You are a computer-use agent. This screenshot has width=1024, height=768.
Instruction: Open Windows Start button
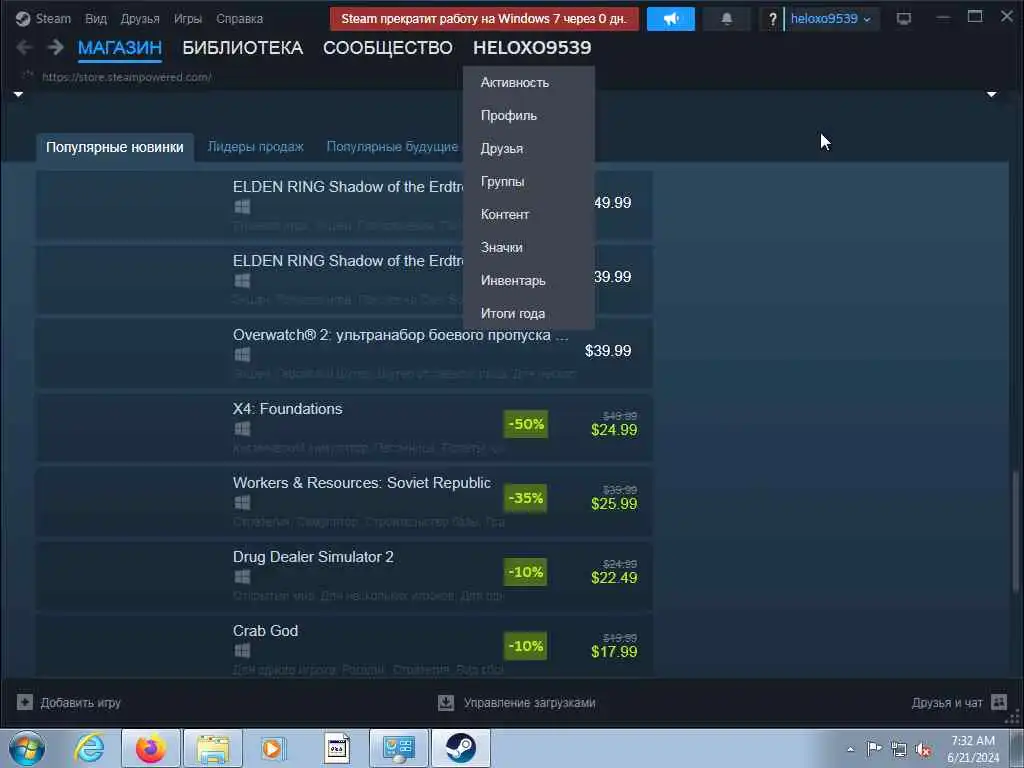point(27,748)
